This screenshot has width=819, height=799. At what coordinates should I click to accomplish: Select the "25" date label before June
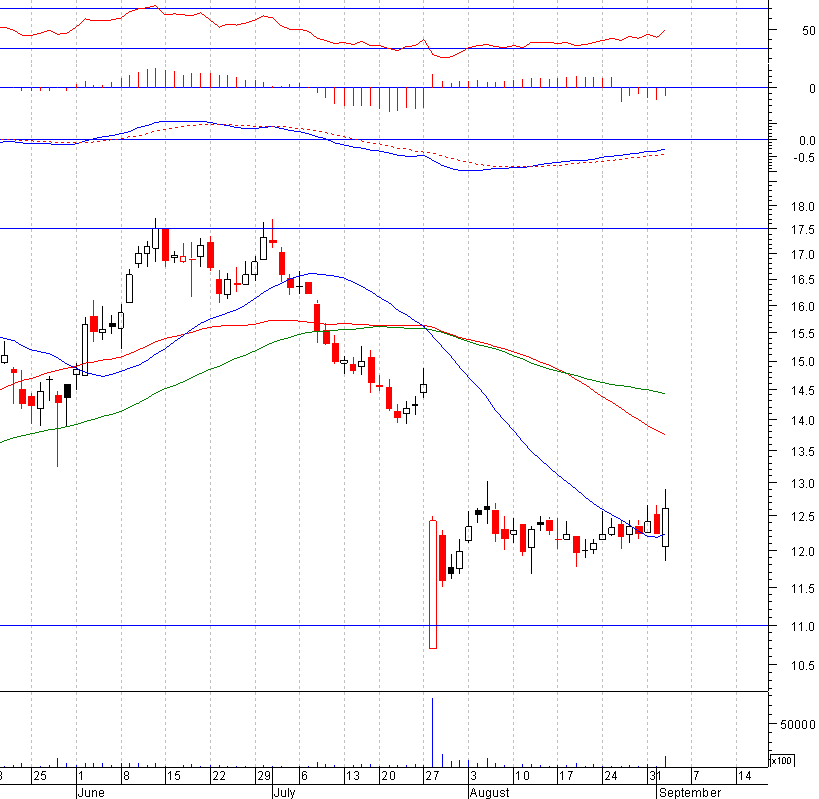coord(40,776)
